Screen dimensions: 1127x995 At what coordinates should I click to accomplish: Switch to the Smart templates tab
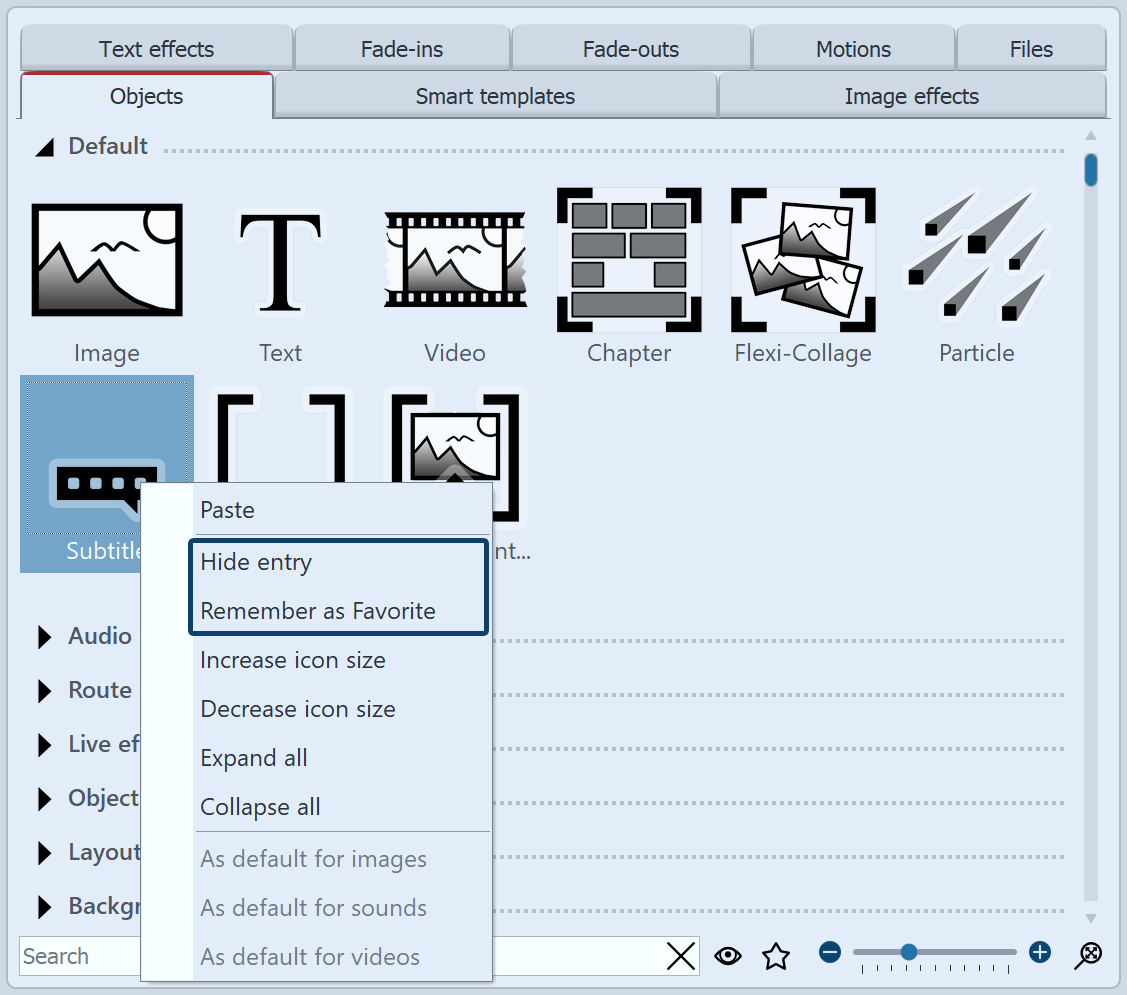coord(495,96)
